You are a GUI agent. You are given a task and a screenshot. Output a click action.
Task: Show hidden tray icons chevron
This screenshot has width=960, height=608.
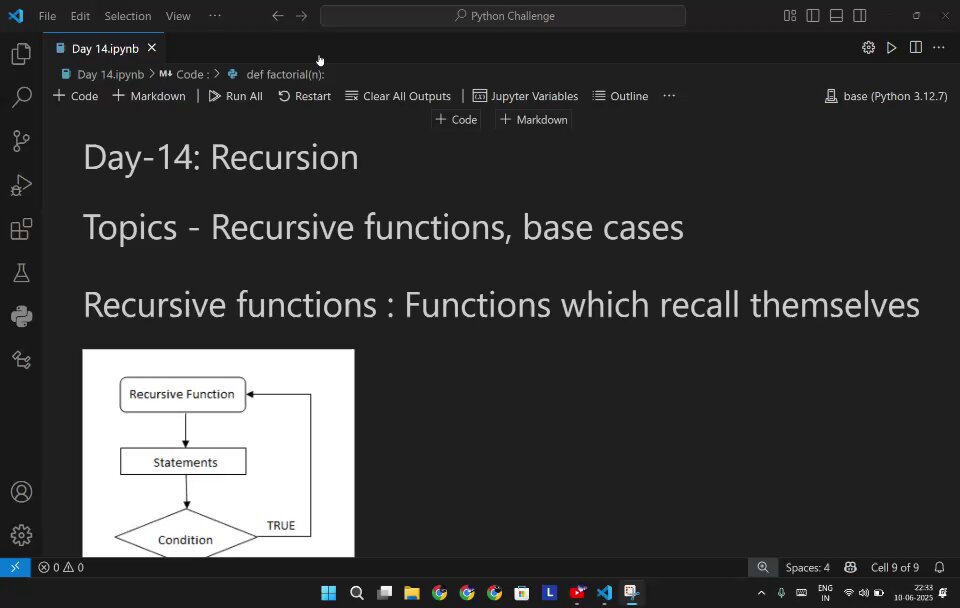click(761, 593)
